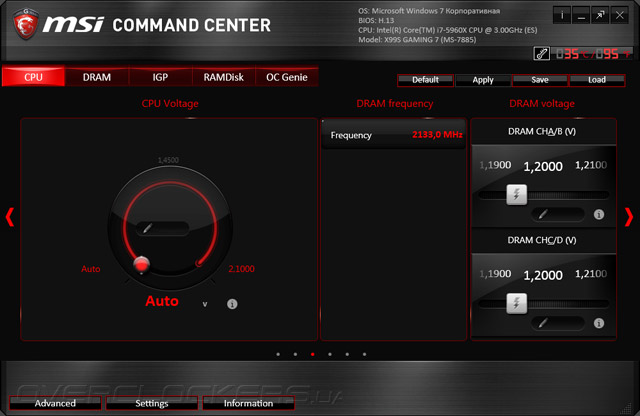The height and width of the screenshot is (416, 640).
Task: Open the Information panel
Action: [248, 403]
